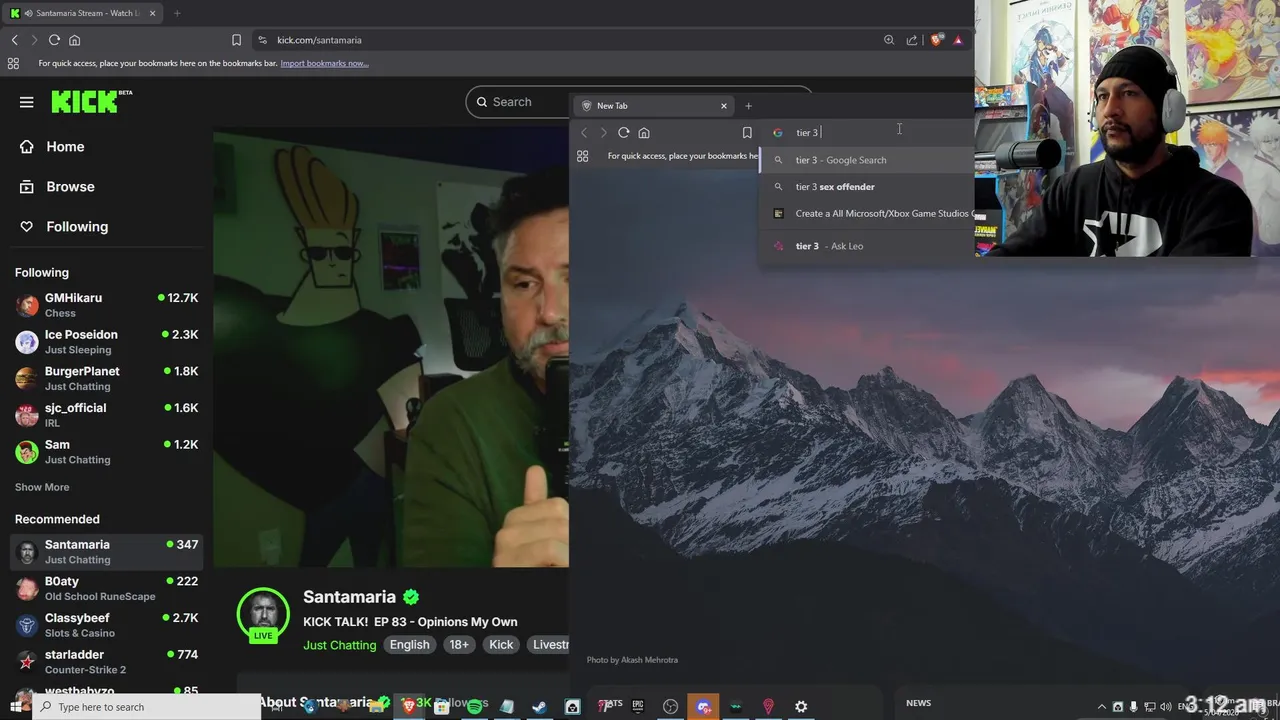This screenshot has height=720, width=1280.
Task: Click the Santamaria live stream video
Action: coord(391,349)
